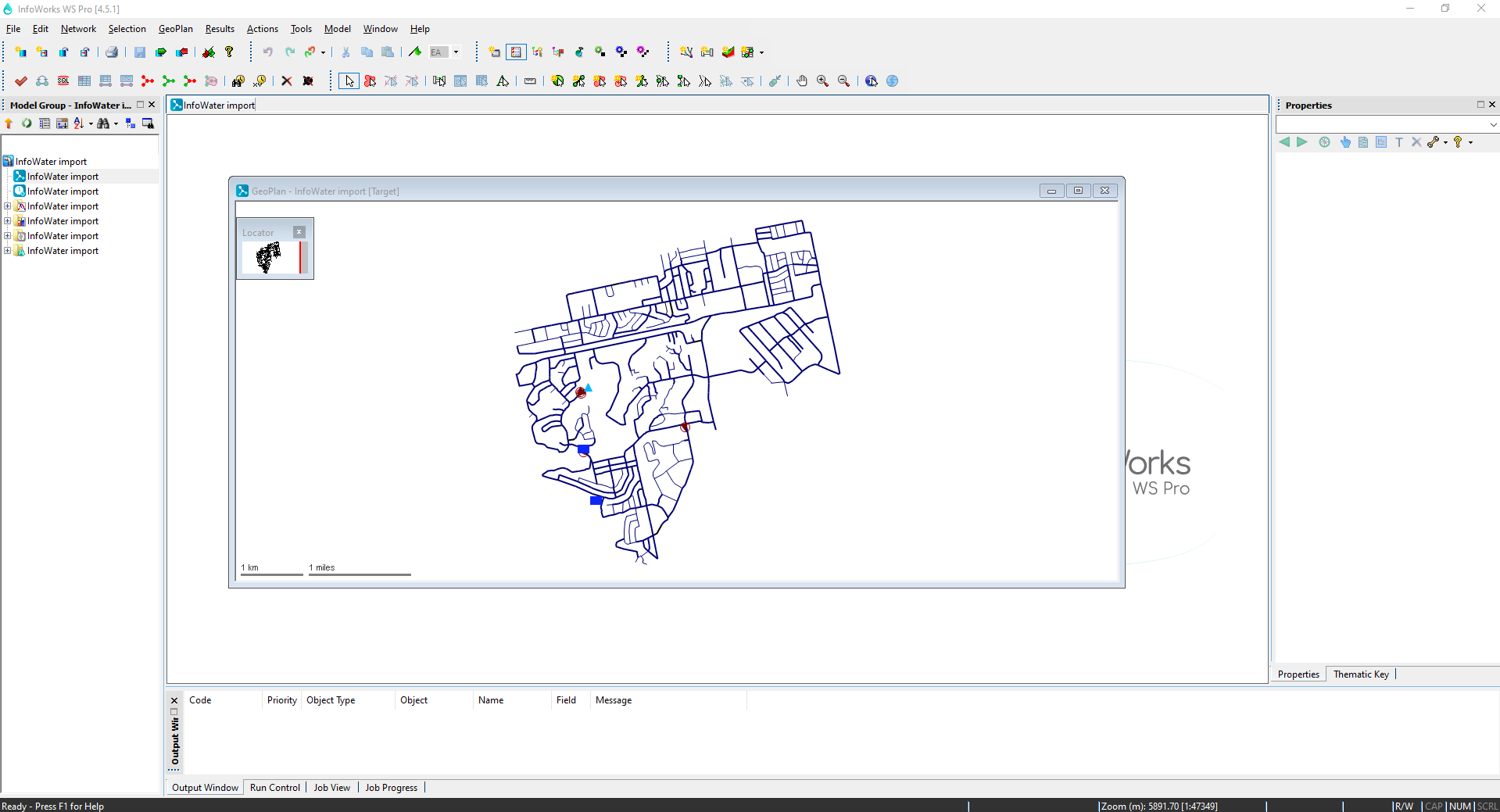Viewport: 1500px width, 812px height.
Task: Run network validation with the red check icon
Action: 21,80
